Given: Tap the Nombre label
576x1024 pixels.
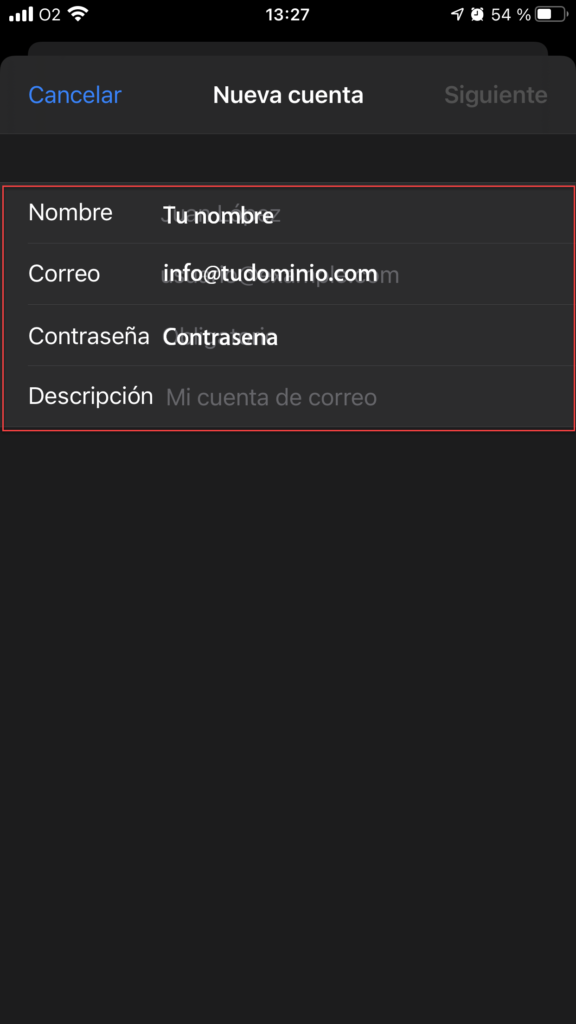Looking at the screenshot, I should click(x=71, y=213).
